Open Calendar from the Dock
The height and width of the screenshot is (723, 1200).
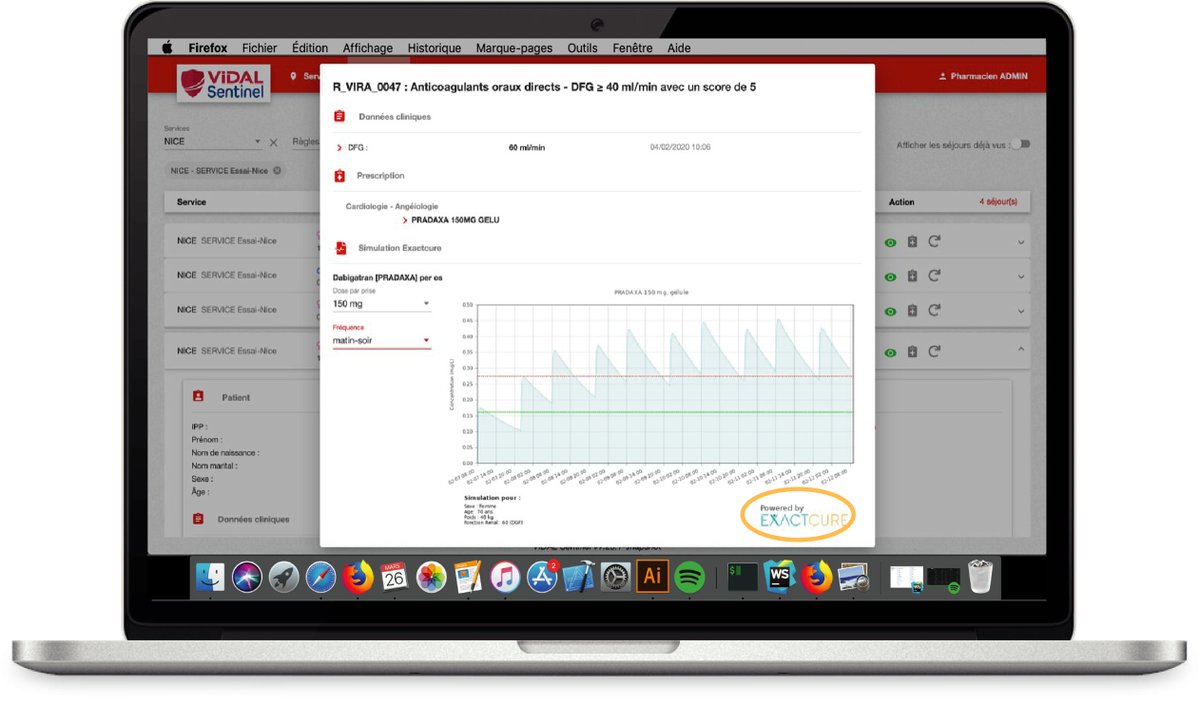pyautogui.click(x=394, y=576)
